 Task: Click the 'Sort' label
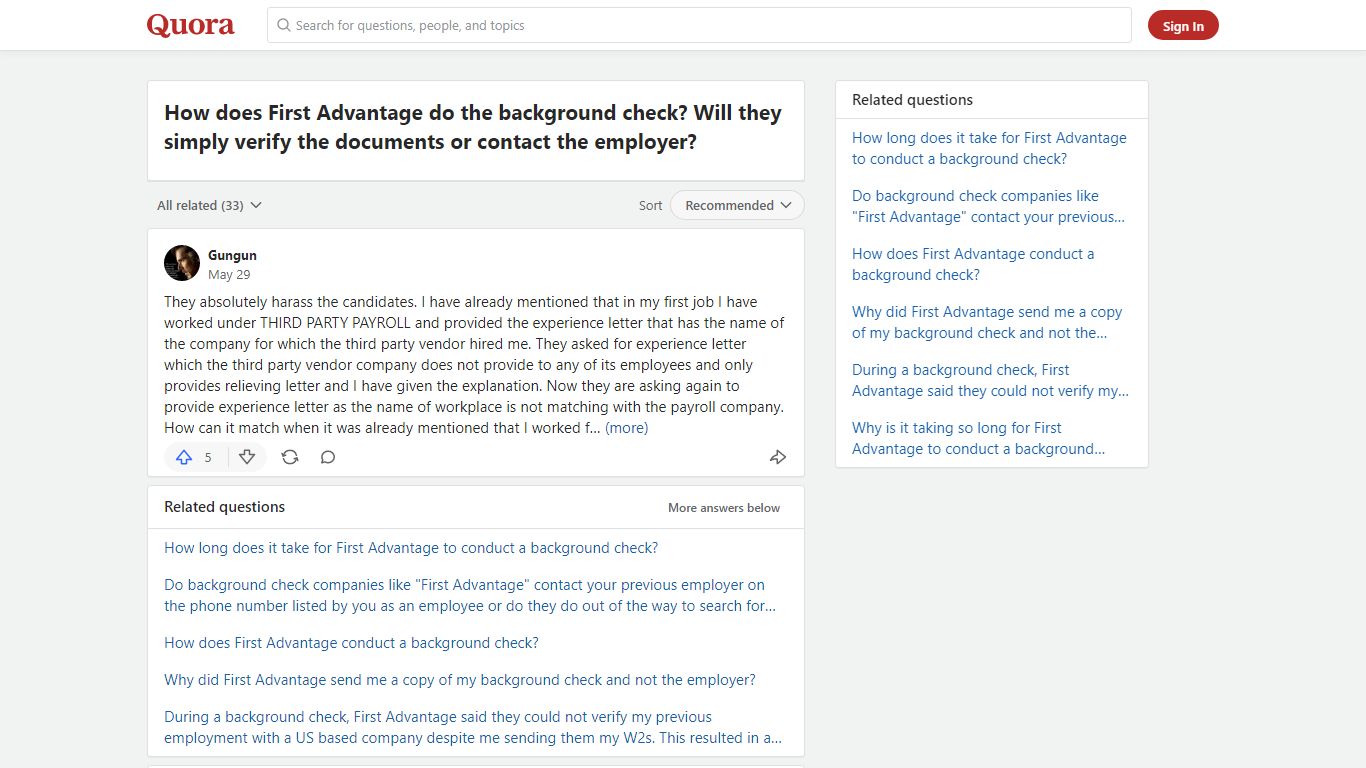[x=650, y=205]
